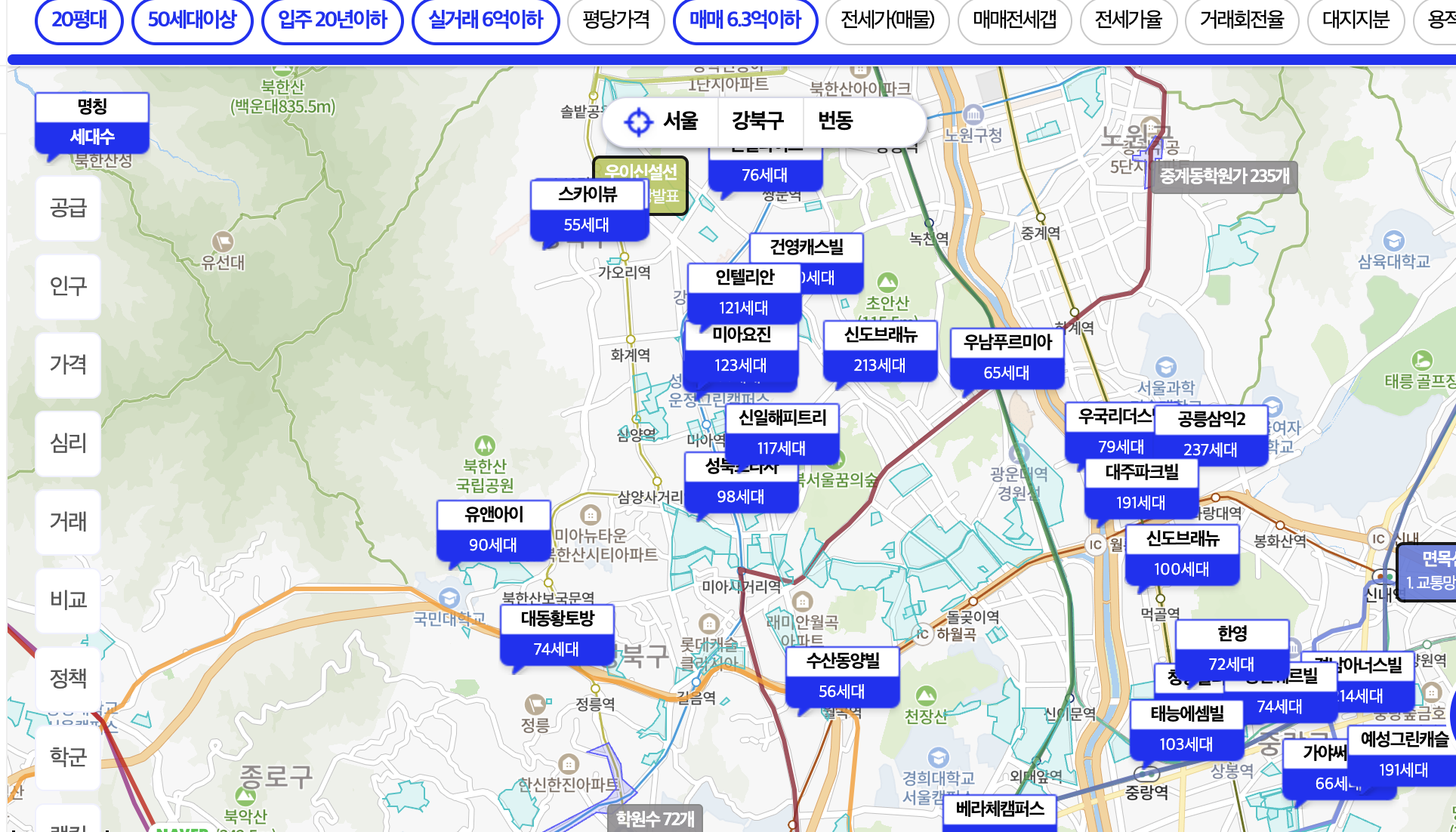Screen dimensions: 1456x832
Task: Click the 우국리더스 79세대 marker
Action: click(x=1110, y=432)
